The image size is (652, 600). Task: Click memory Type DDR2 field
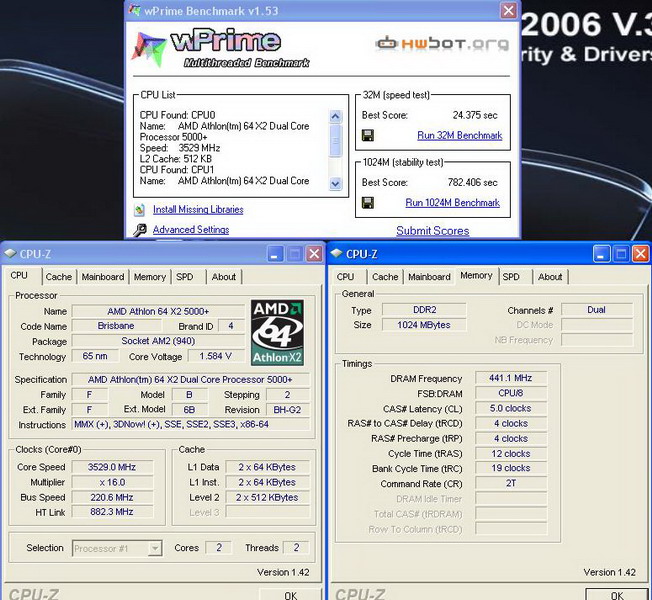(424, 310)
